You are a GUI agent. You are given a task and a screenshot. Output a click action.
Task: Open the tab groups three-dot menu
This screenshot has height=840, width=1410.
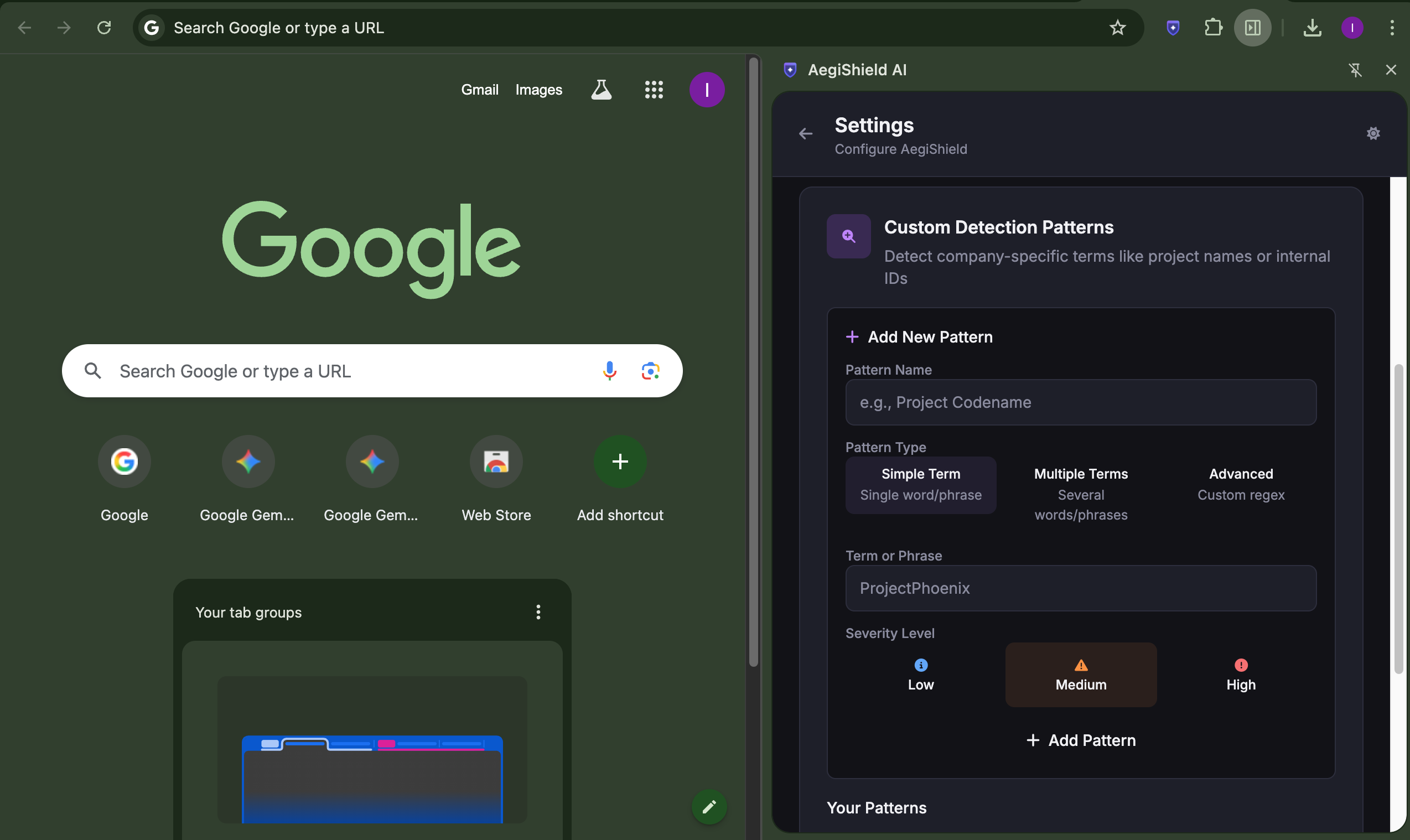(x=538, y=612)
